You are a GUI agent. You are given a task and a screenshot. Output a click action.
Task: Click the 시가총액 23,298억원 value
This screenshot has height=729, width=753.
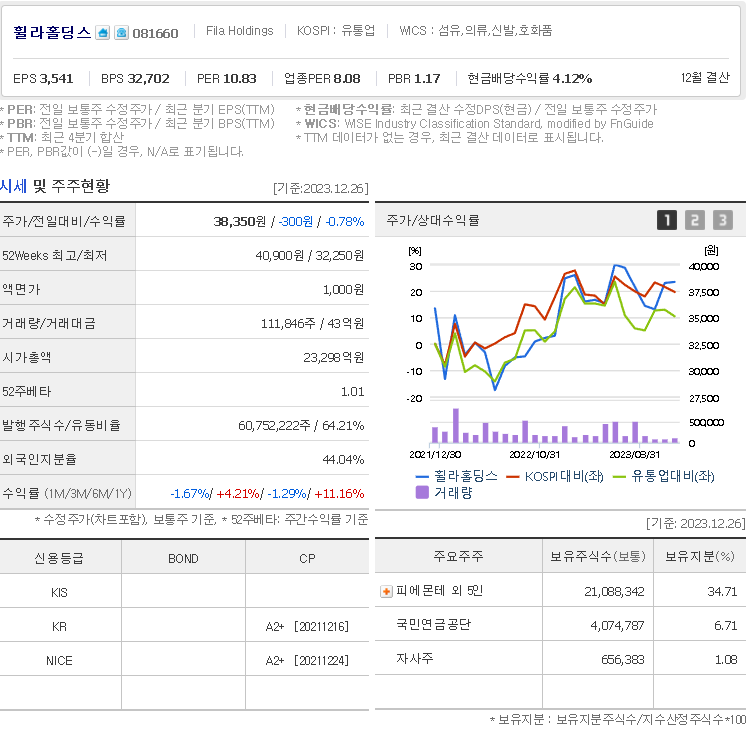(x=333, y=357)
